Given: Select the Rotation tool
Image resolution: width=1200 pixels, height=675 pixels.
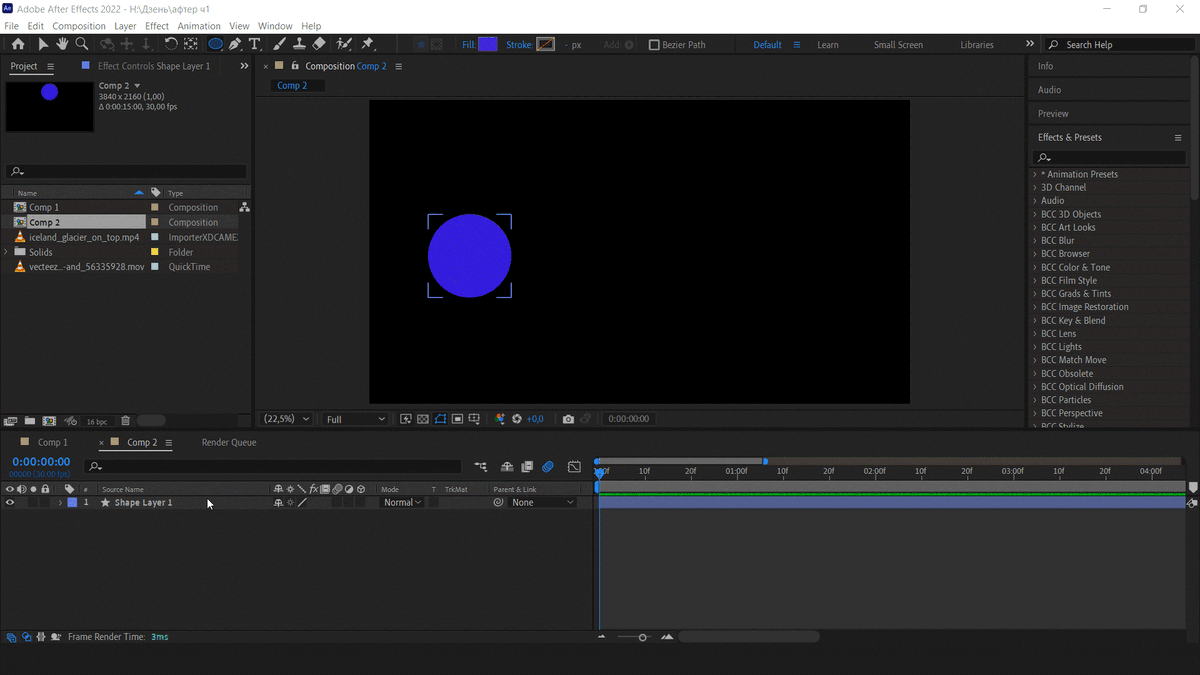Looking at the screenshot, I should tap(171, 44).
